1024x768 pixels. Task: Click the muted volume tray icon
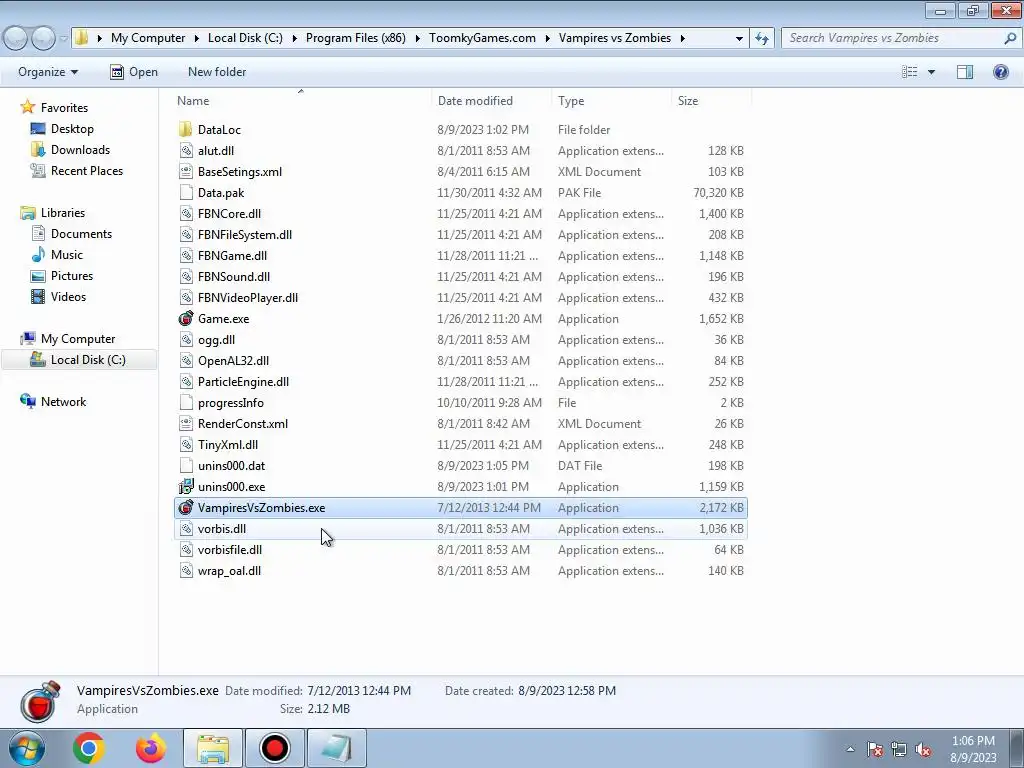tap(923, 750)
